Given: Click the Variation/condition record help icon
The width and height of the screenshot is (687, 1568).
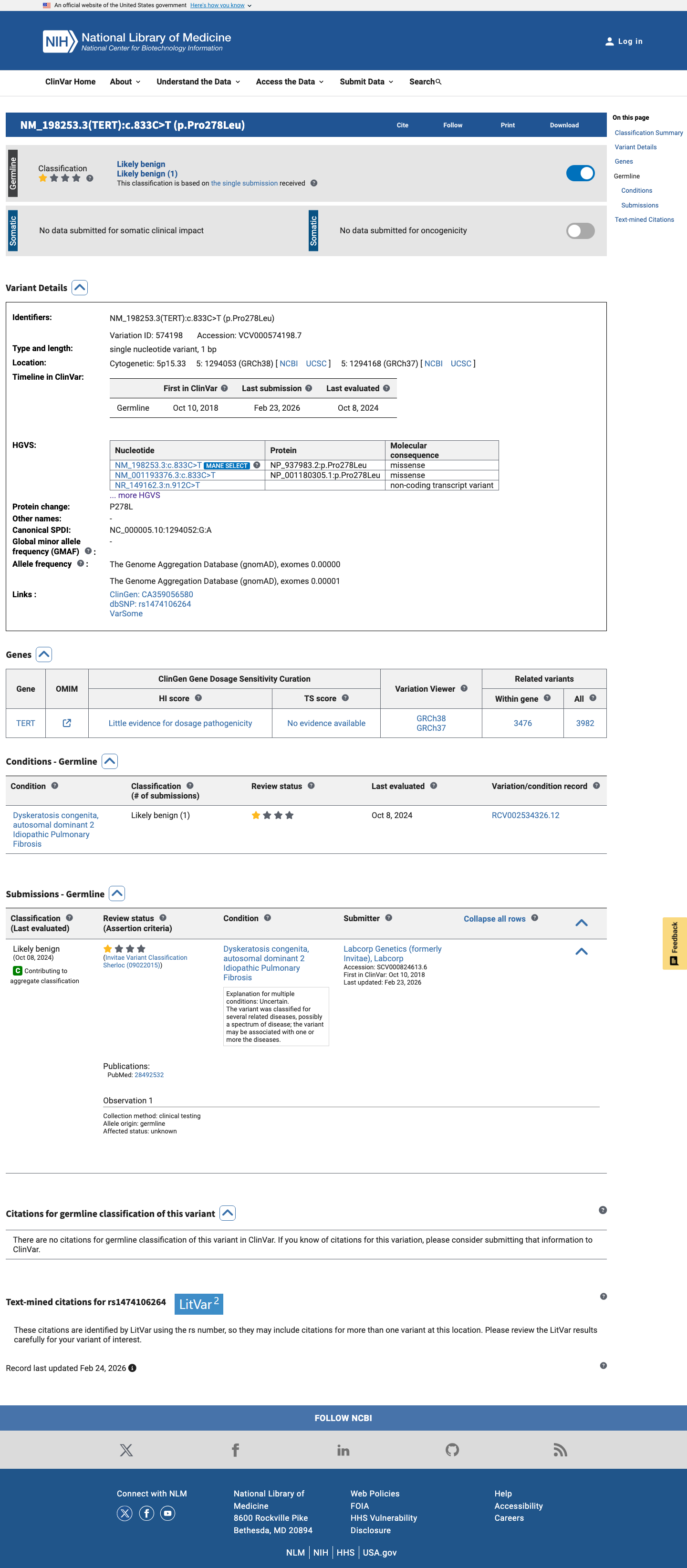Looking at the screenshot, I should click(x=596, y=786).
